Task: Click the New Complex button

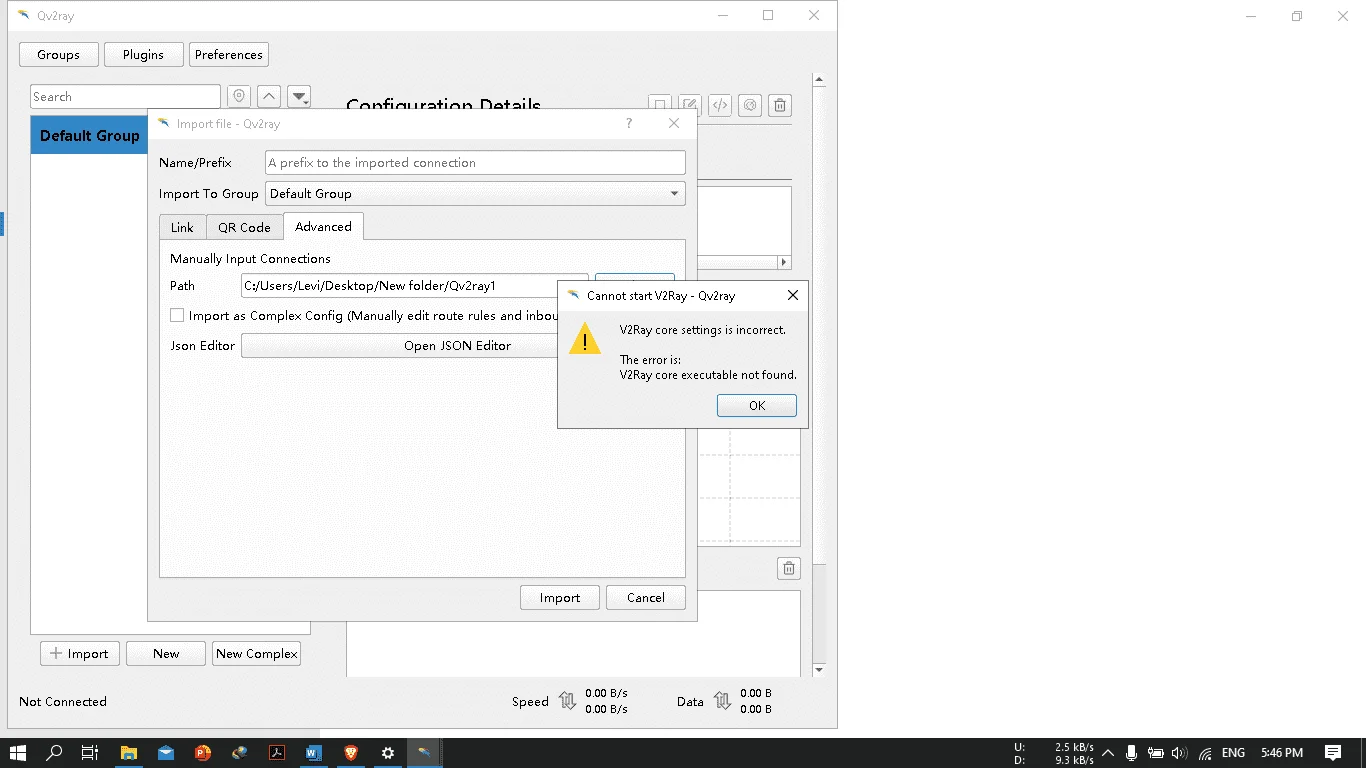Action: tap(257, 654)
